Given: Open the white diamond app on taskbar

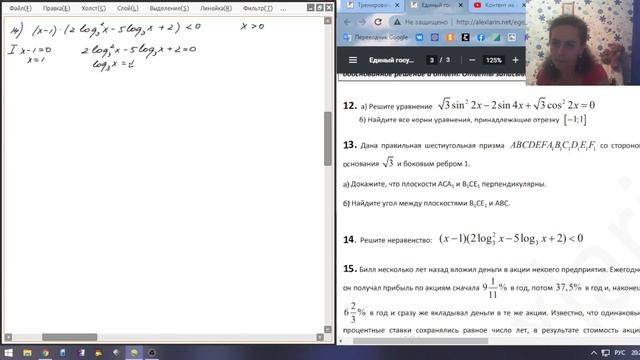Looking at the screenshot, I should 116,353.
